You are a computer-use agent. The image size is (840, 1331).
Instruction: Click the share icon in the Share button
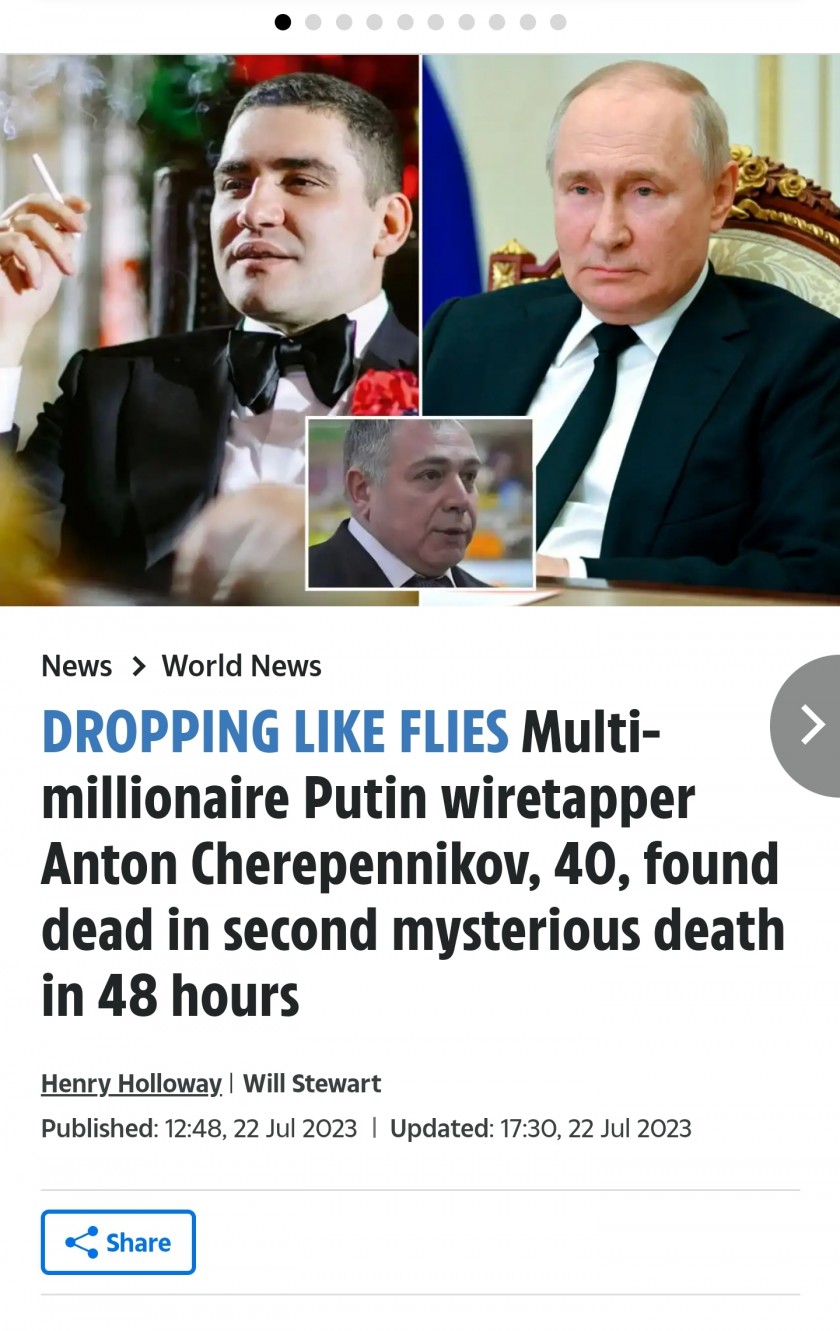pyautogui.click(x=82, y=1242)
